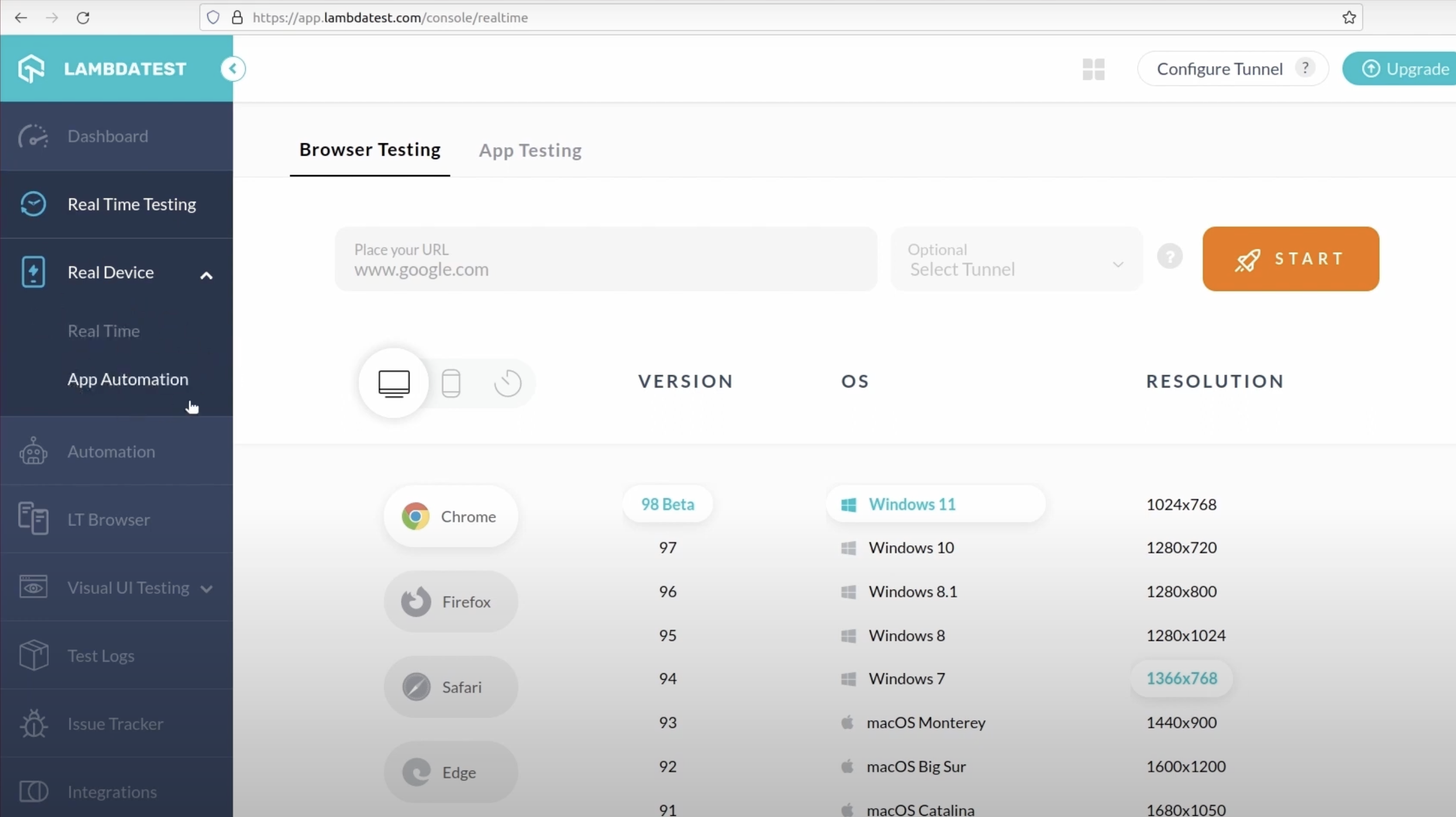Open Dashboard from the sidebar

pyautogui.click(x=116, y=136)
